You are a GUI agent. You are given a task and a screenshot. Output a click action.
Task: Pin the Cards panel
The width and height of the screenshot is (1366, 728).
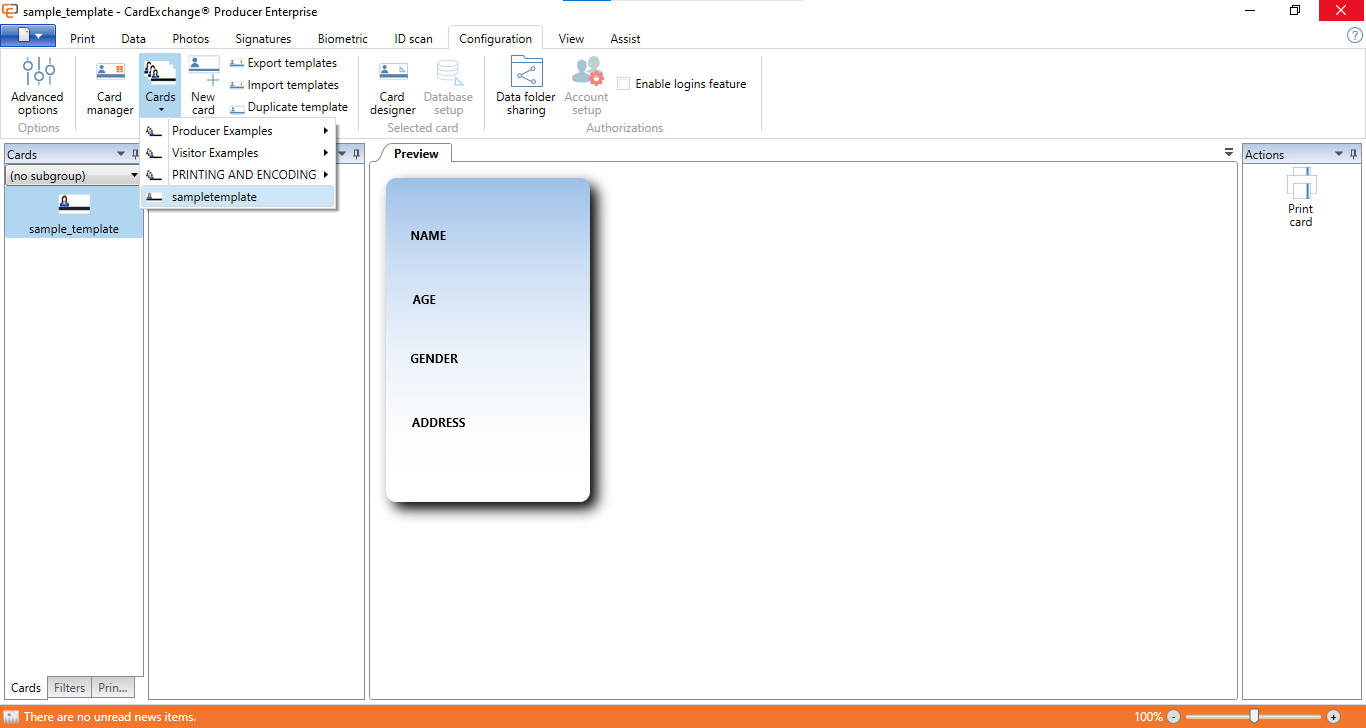pyautogui.click(x=136, y=154)
